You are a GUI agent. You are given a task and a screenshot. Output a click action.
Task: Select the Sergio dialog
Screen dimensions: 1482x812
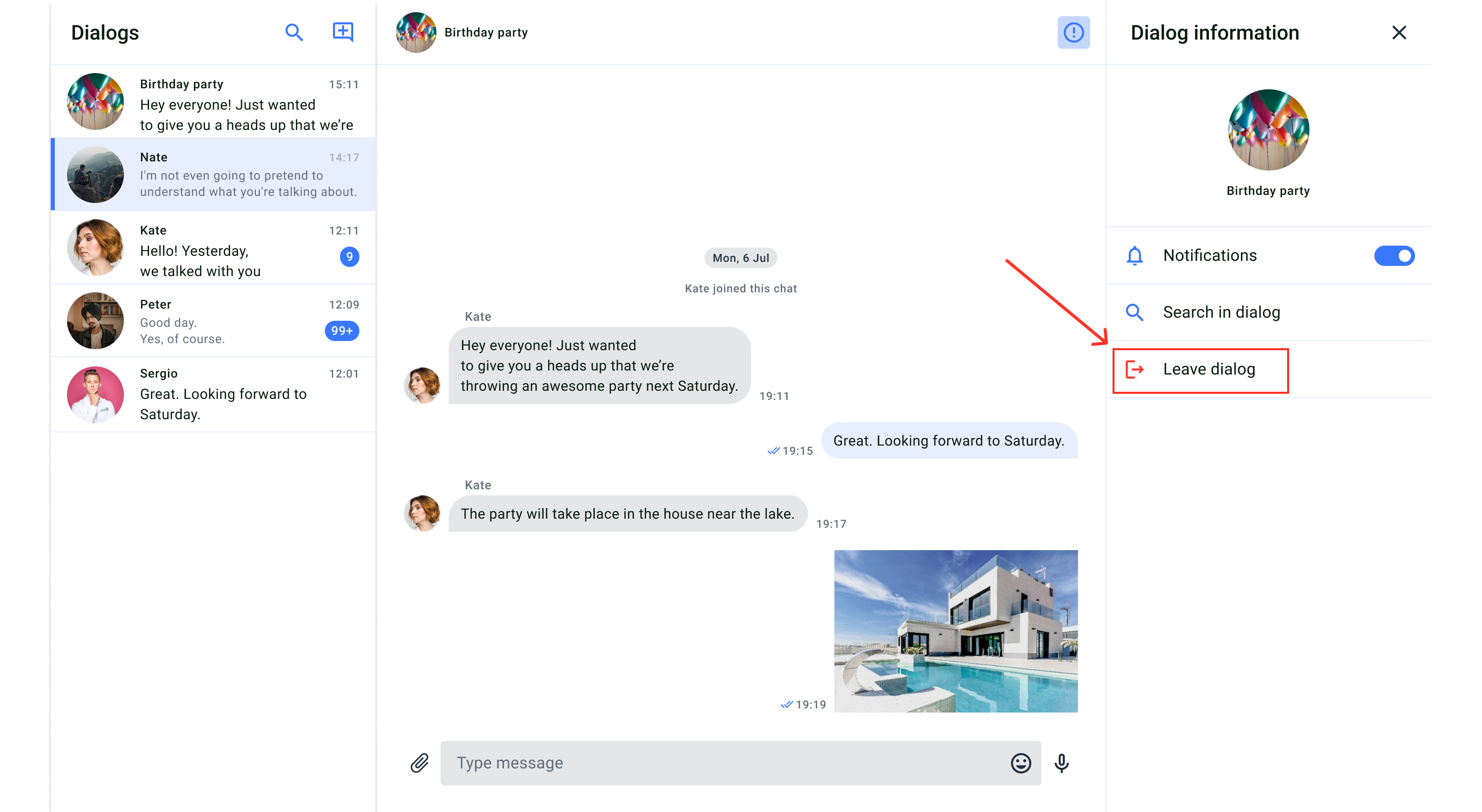[213, 394]
